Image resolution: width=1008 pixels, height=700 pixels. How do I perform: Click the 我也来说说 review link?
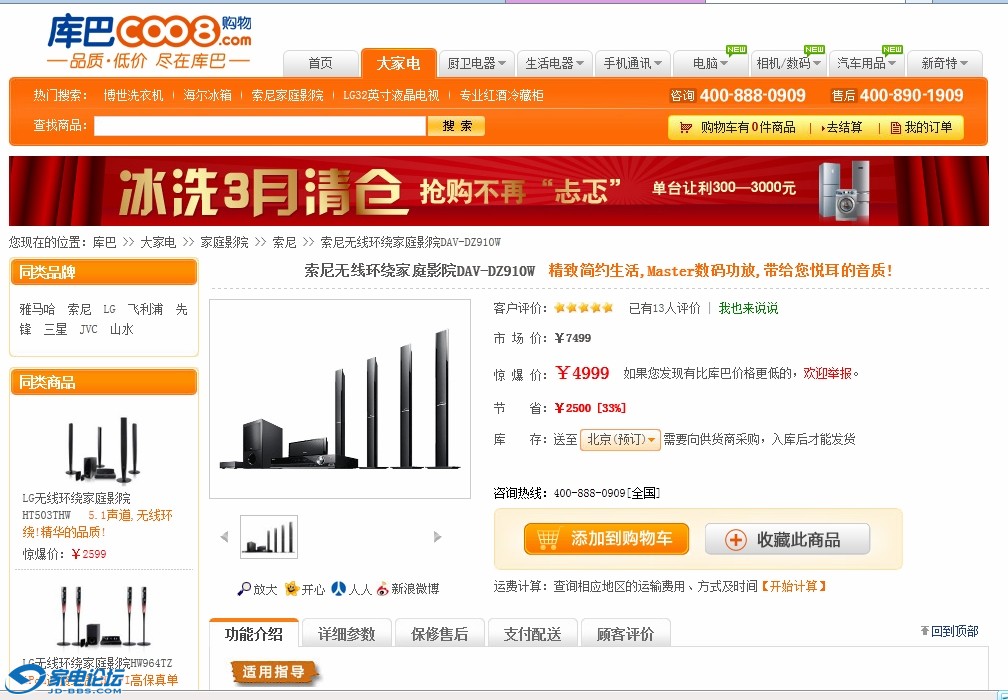748,308
